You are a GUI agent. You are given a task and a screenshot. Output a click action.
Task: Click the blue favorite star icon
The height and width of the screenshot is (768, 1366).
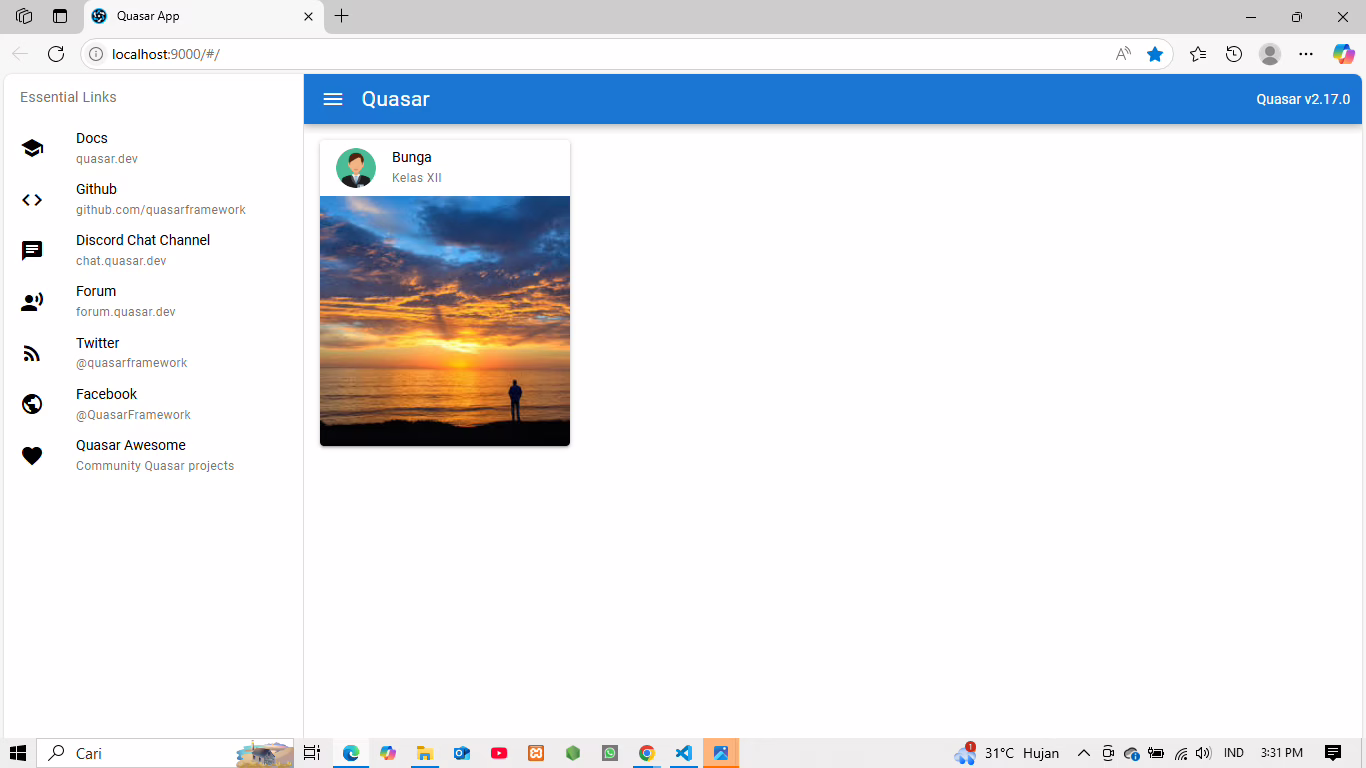1155,54
